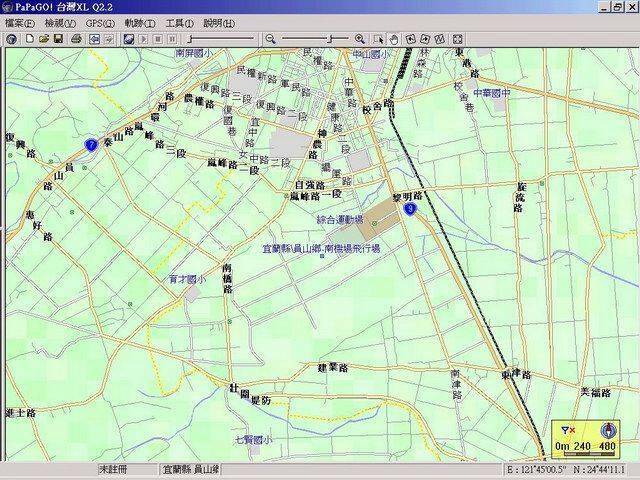Create a new file with the blank page icon
Screen dimensions: 640x480
[x=30, y=39]
